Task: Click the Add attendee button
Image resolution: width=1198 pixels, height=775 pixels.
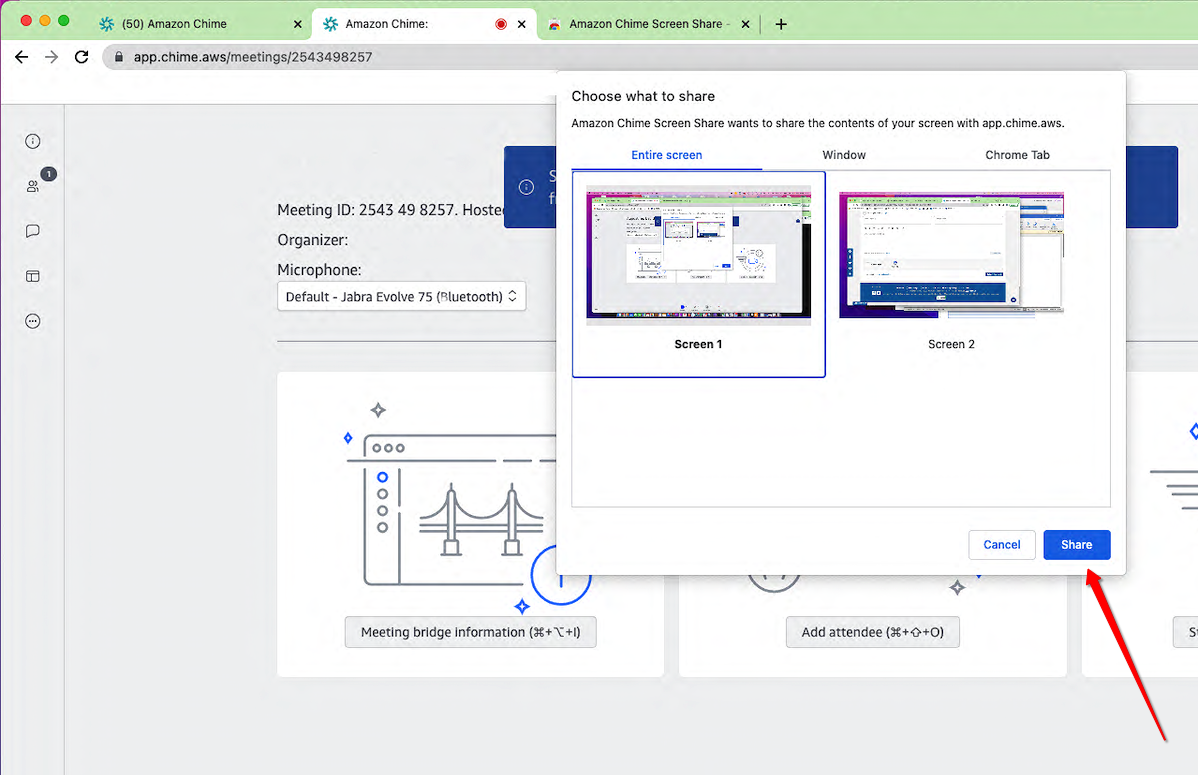Action: pos(873,632)
